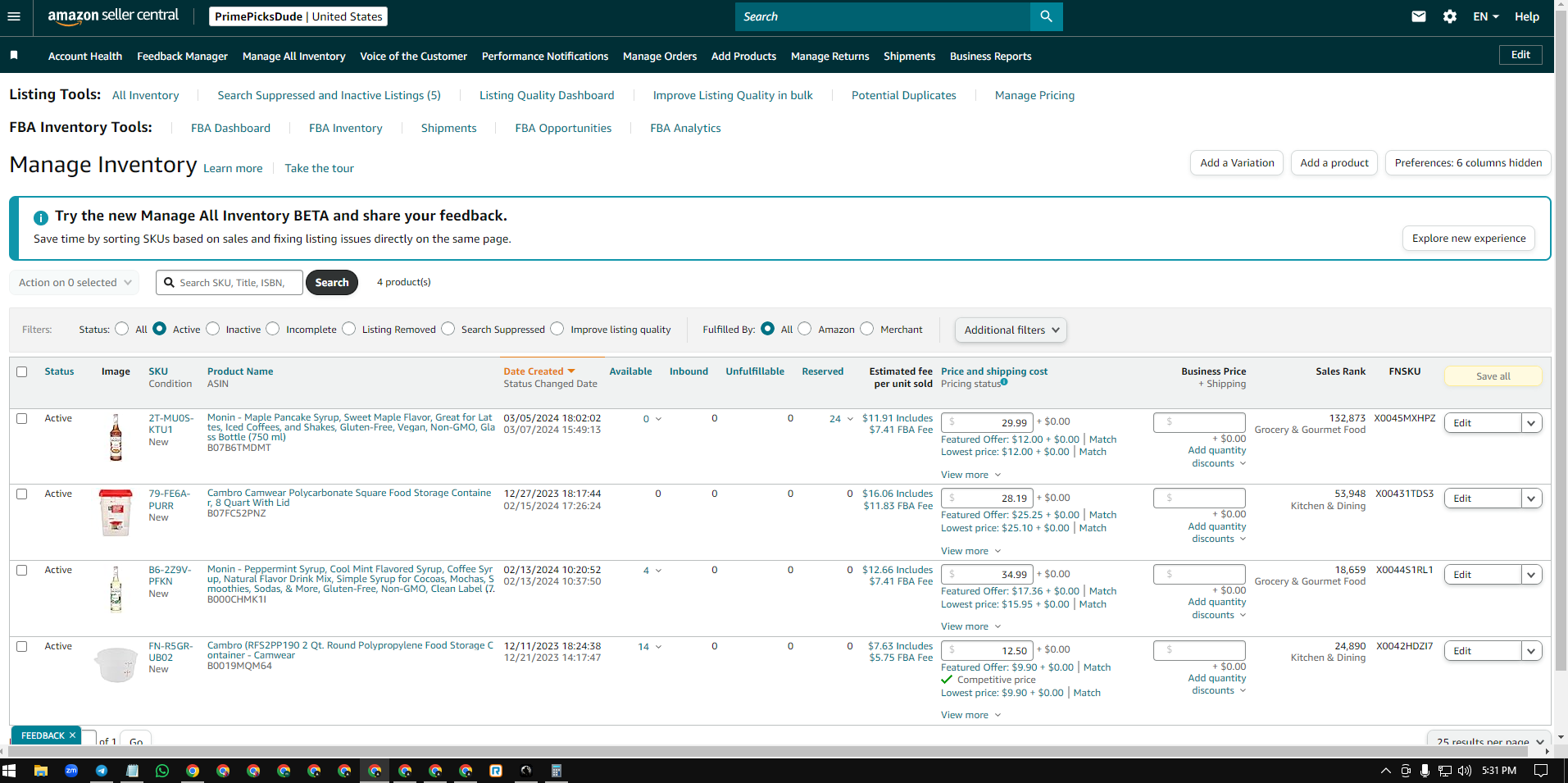The image size is (1568, 783).
Task: Tick the select-all checkbox in table header
Action: [x=22, y=371]
